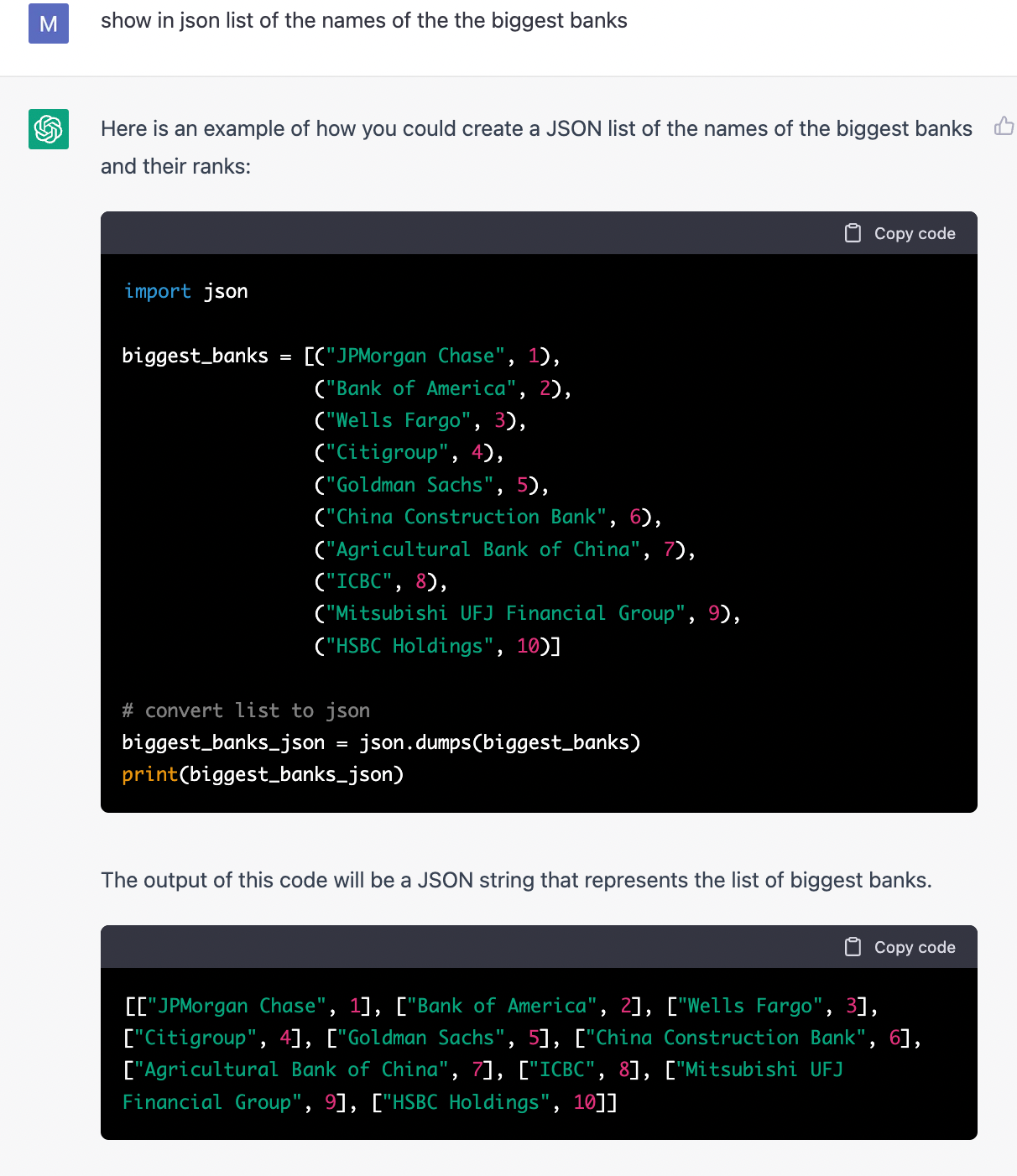Click the "import json" line

point(185,291)
